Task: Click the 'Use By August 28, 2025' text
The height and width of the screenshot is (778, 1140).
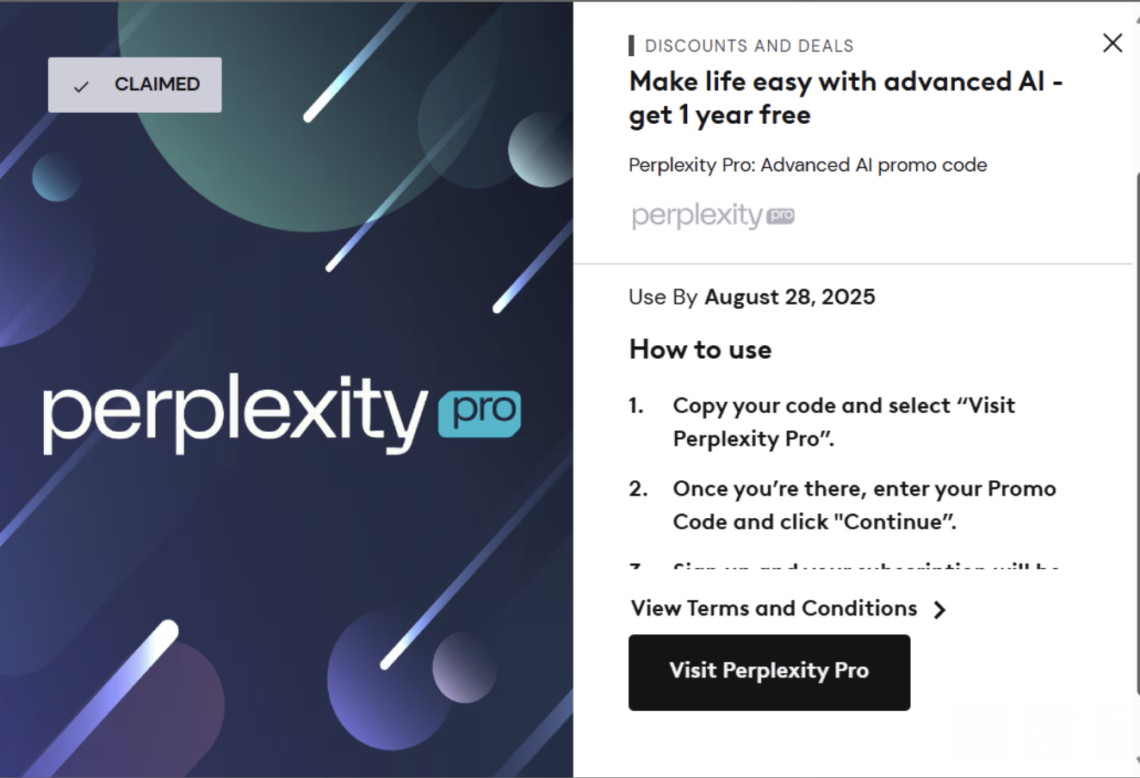Action: [751, 297]
